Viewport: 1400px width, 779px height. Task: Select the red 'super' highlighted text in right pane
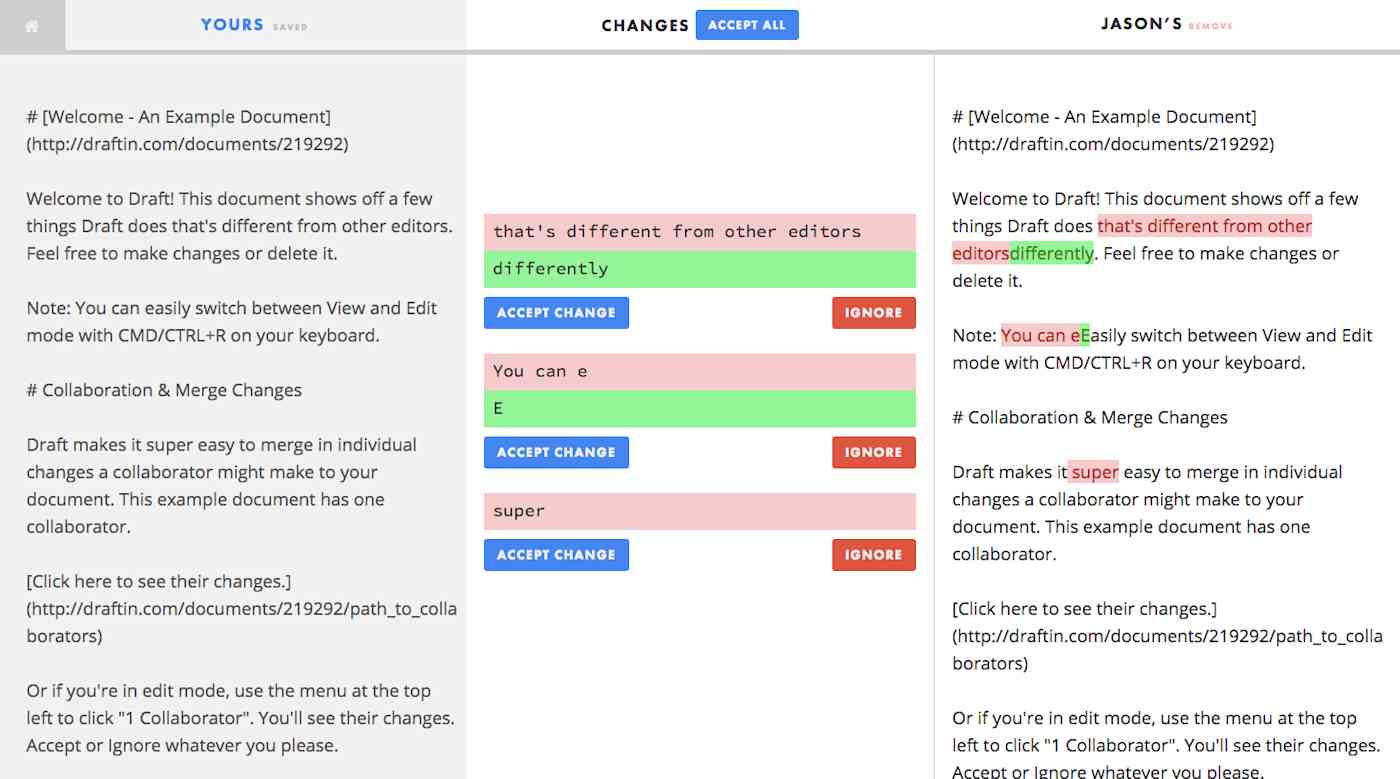click(x=1095, y=471)
